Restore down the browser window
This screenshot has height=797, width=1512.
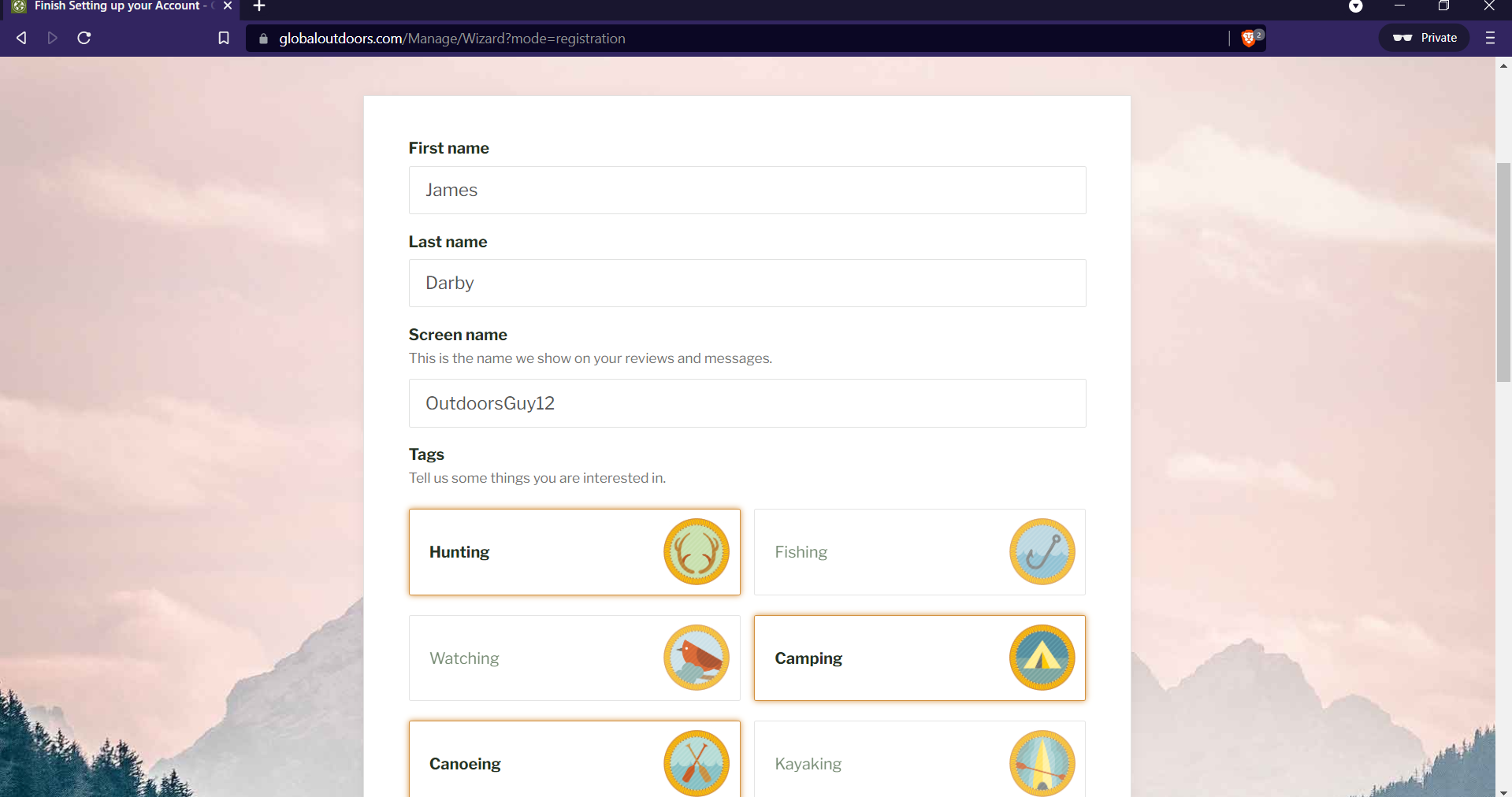[1443, 6]
